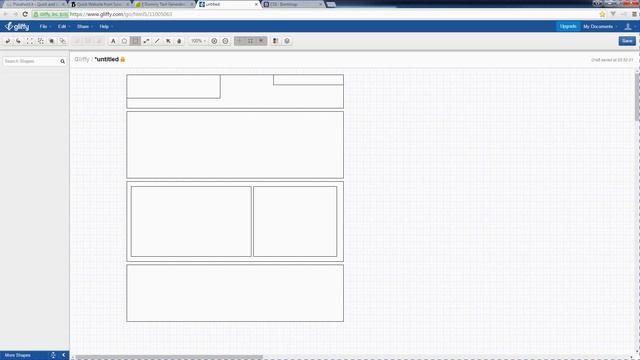Select the ellipse shape tool
The image size is (640, 360).
pos(124,41)
